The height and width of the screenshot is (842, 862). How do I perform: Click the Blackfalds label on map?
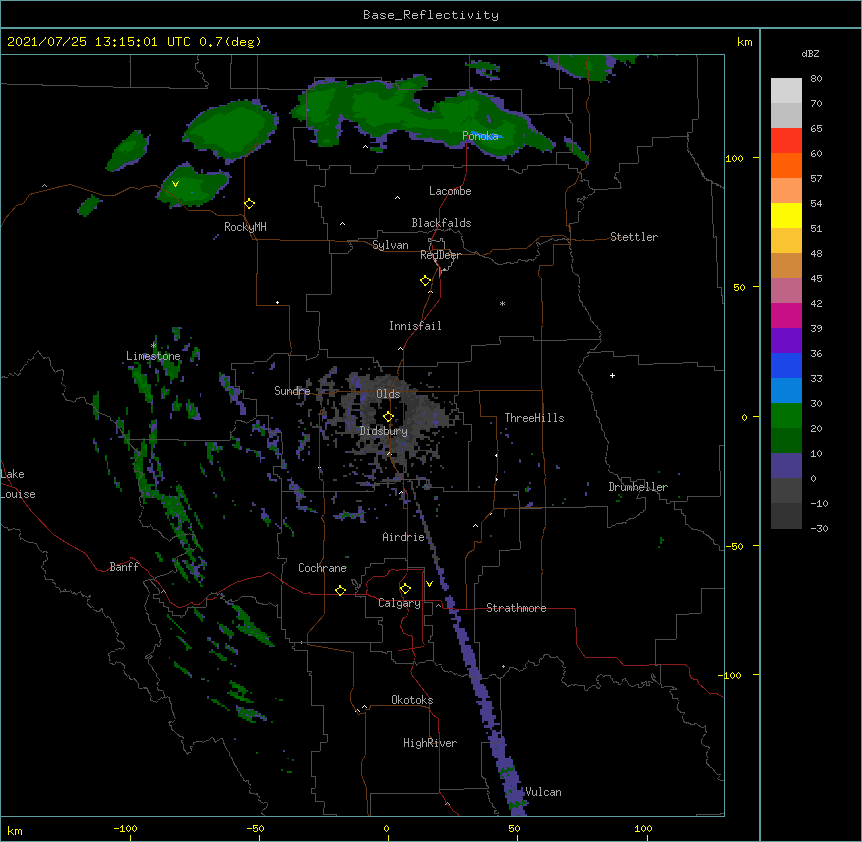(441, 223)
